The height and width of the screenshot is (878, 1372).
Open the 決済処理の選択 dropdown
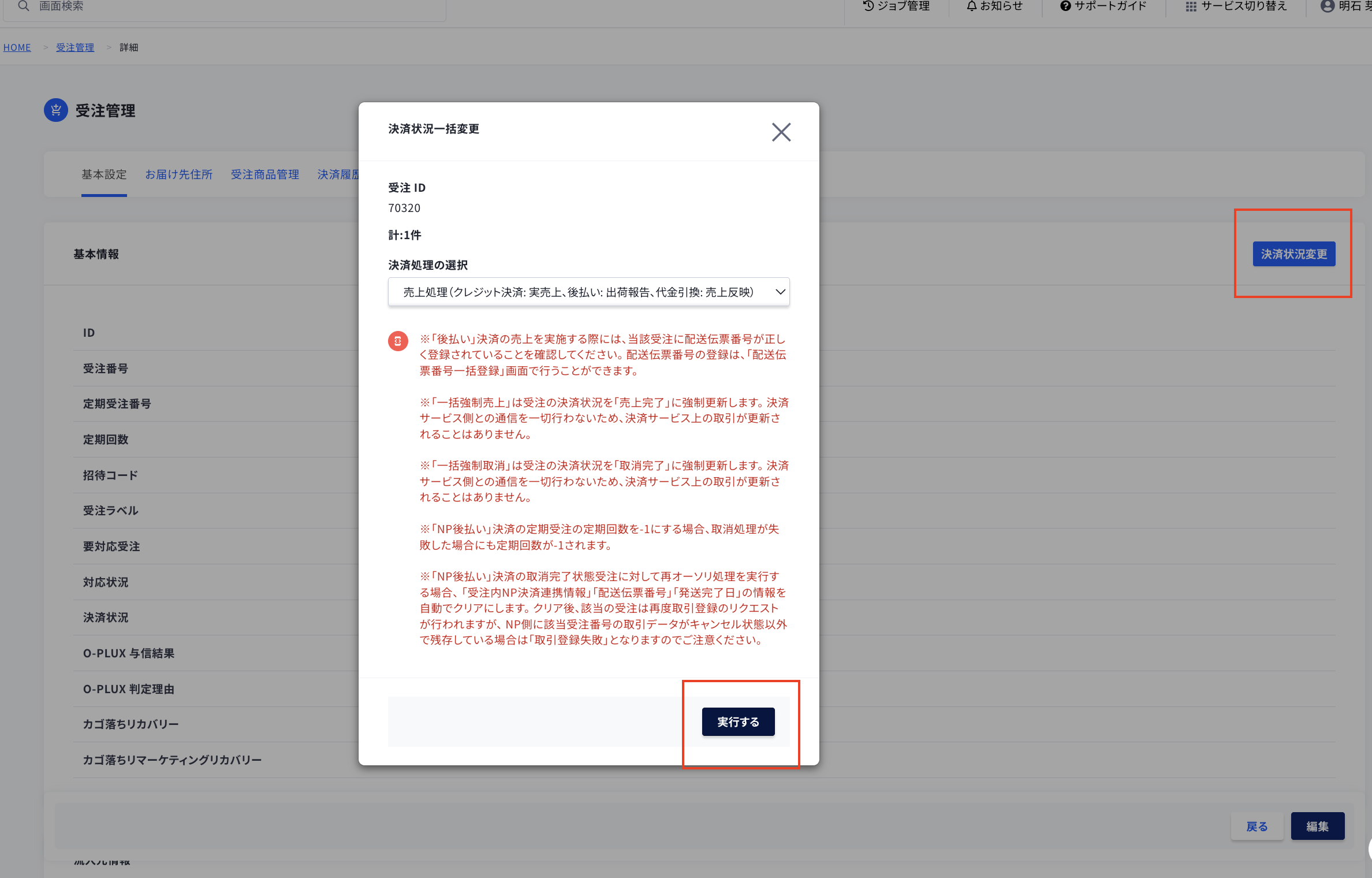(x=588, y=292)
